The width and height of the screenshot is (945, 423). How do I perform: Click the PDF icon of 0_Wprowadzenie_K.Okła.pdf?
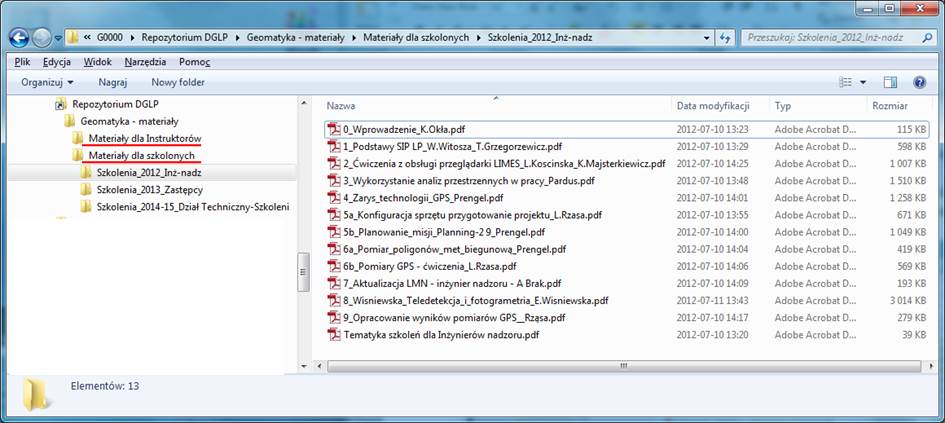[335, 129]
